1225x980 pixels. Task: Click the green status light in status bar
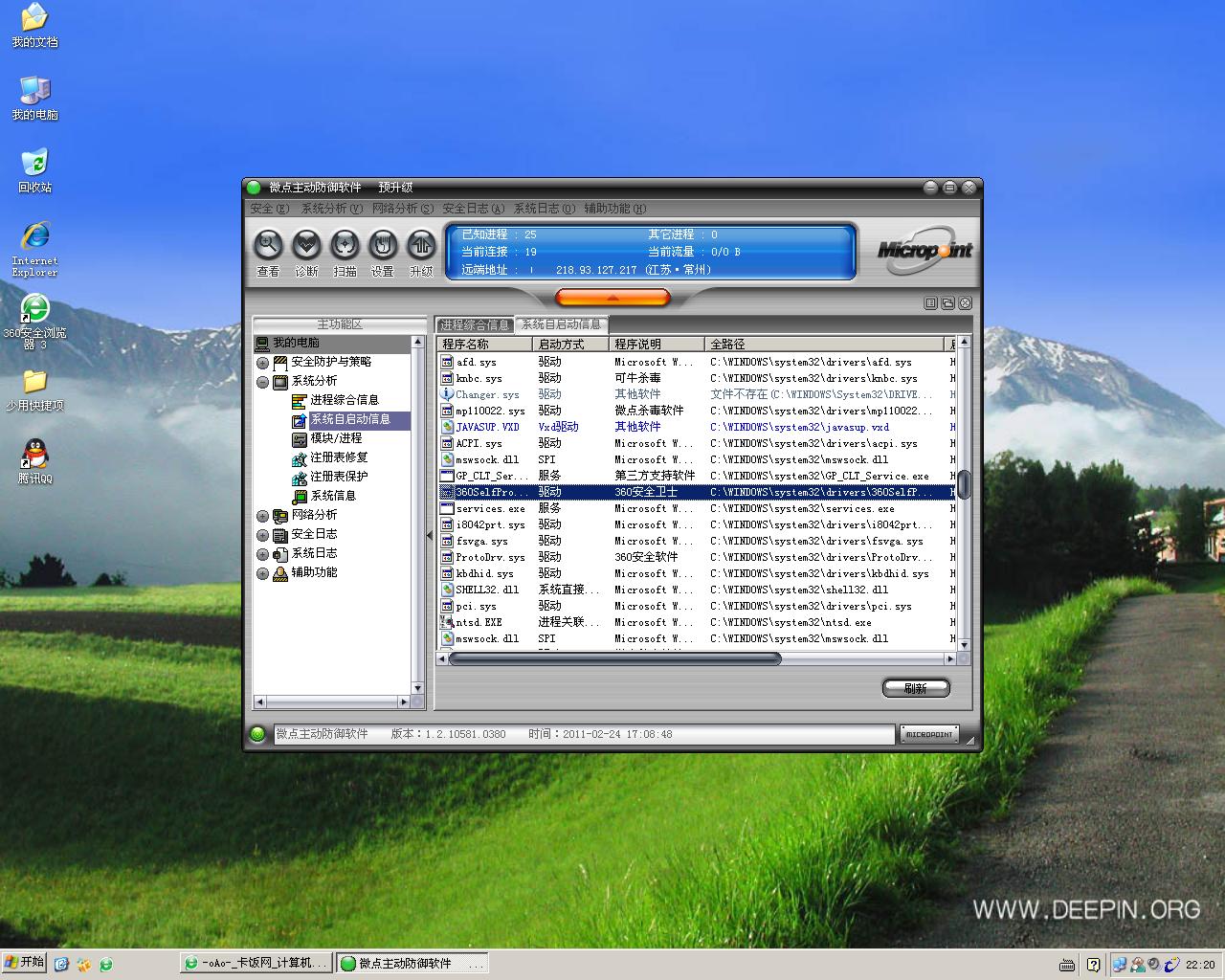tap(257, 734)
